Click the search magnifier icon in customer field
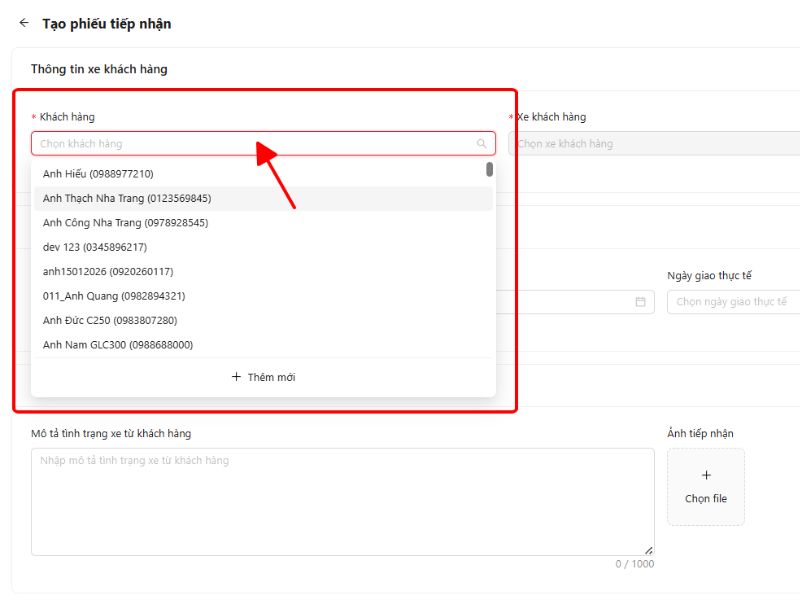 (x=482, y=144)
